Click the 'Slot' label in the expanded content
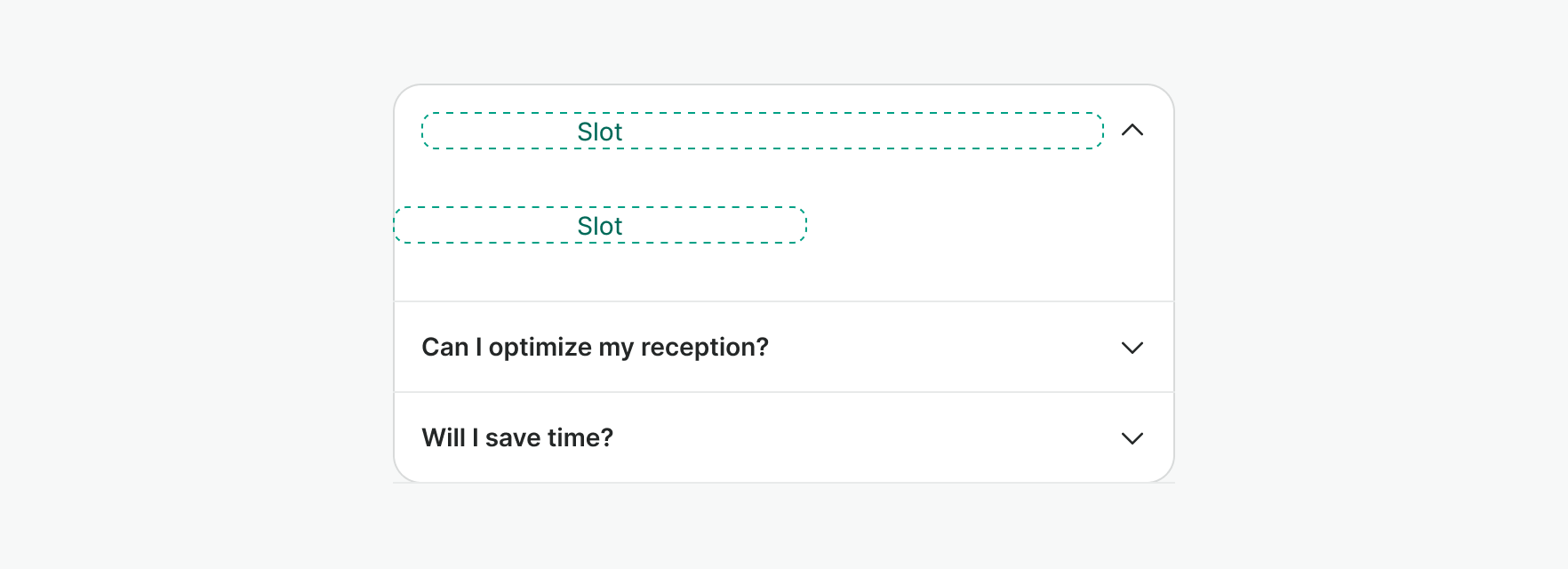Image resolution: width=1568 pixels, height=569 pixels. [x=600, y=227]
